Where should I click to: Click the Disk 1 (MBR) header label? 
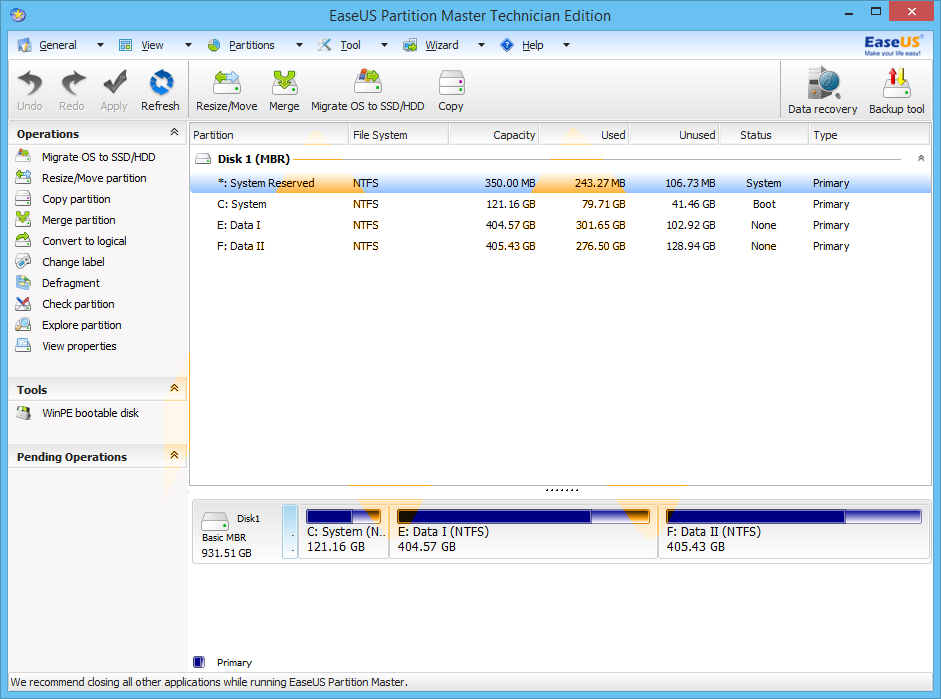click(x=253, y=159)
